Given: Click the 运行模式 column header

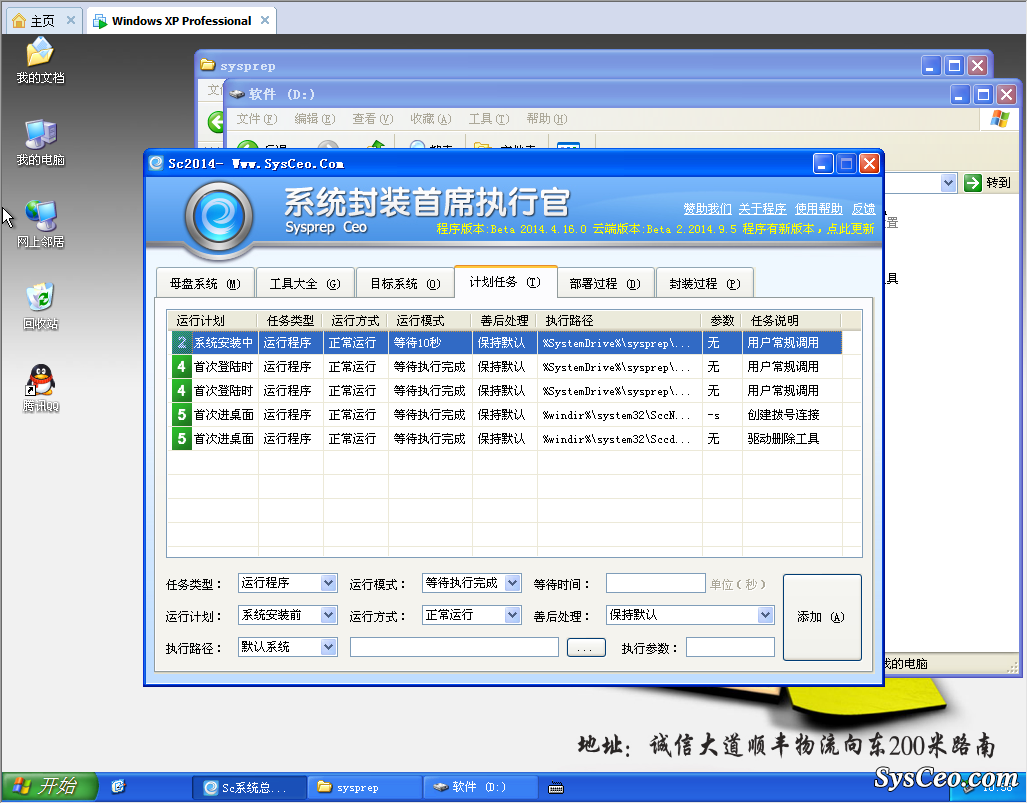Looking at the screenshot, I should click(x=429, y=321).
